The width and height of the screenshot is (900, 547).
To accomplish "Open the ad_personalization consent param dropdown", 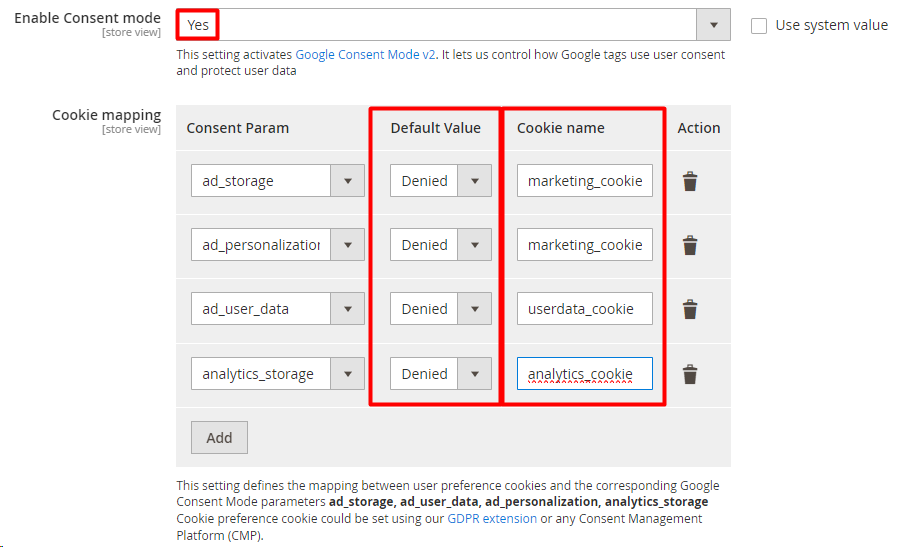I will point(277,245).
